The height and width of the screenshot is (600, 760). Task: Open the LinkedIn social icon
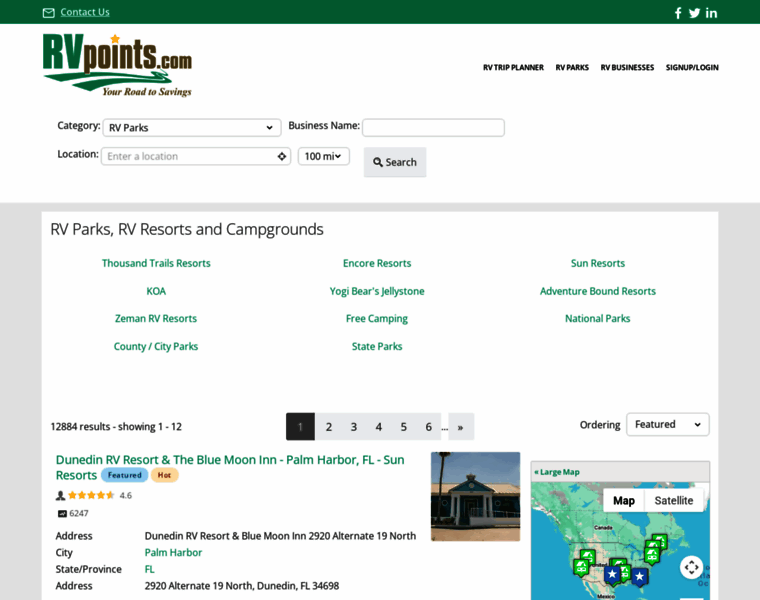click(x=711, y=13)
